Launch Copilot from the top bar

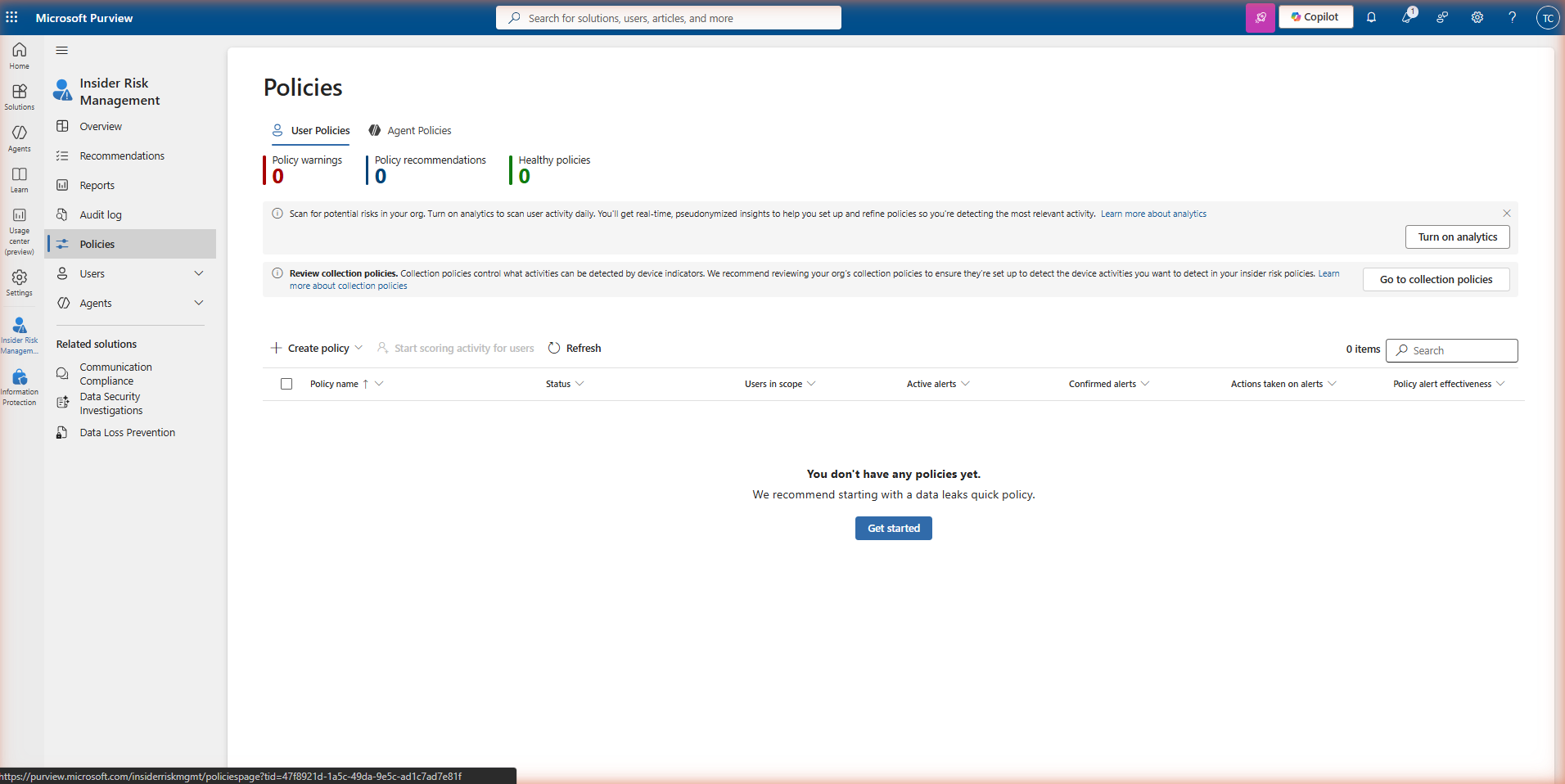(1315, 16)
